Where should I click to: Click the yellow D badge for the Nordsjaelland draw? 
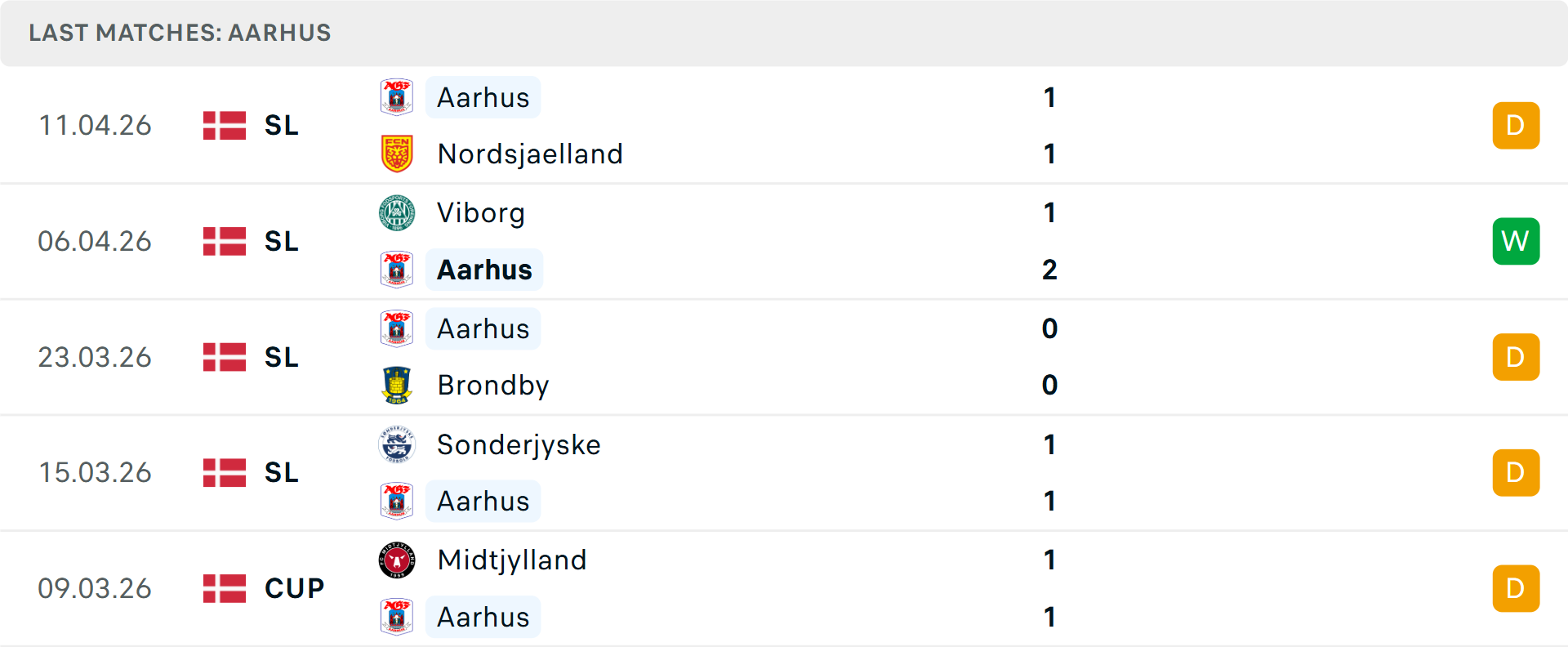[x=1516, y=125]
